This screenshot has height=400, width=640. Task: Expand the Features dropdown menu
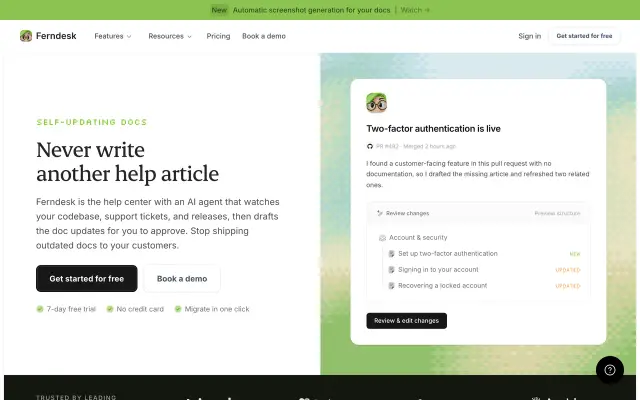pyautogui.click(x=113, y=36)
